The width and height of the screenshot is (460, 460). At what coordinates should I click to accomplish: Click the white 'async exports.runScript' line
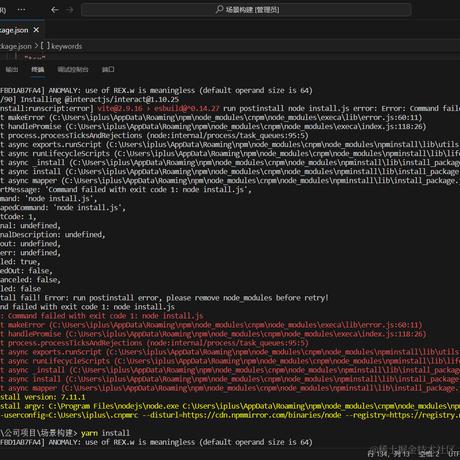229,144
